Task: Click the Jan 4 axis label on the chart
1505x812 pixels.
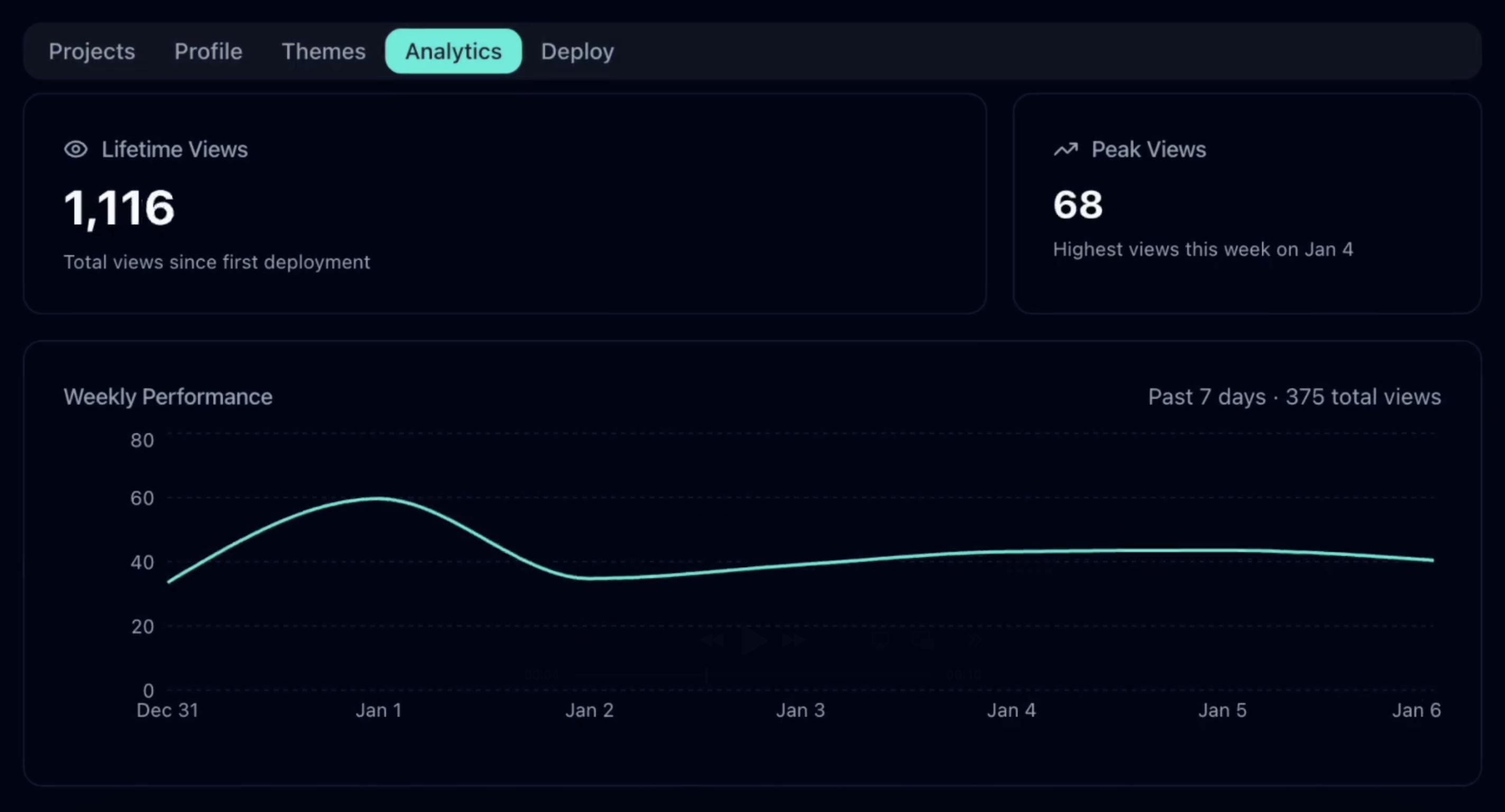Action: coord(1011,710)
